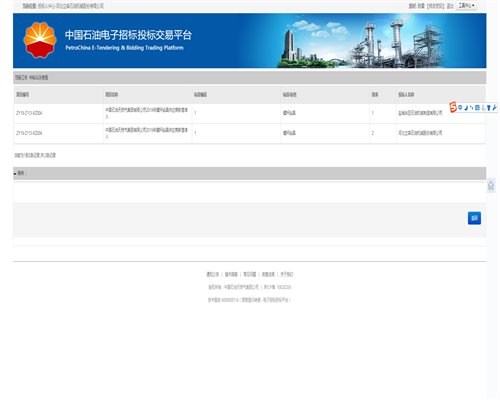Click the bidder company name in rank 1 row
The height and width of the screenshot is (400, 500).
[420, 113]
